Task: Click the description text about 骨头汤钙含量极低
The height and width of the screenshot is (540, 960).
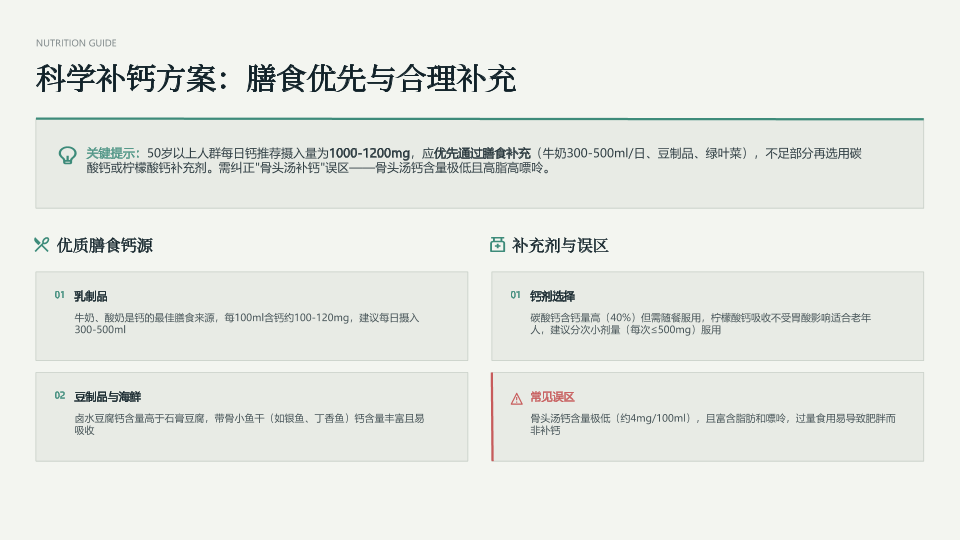Action: [x=713, y=424]
